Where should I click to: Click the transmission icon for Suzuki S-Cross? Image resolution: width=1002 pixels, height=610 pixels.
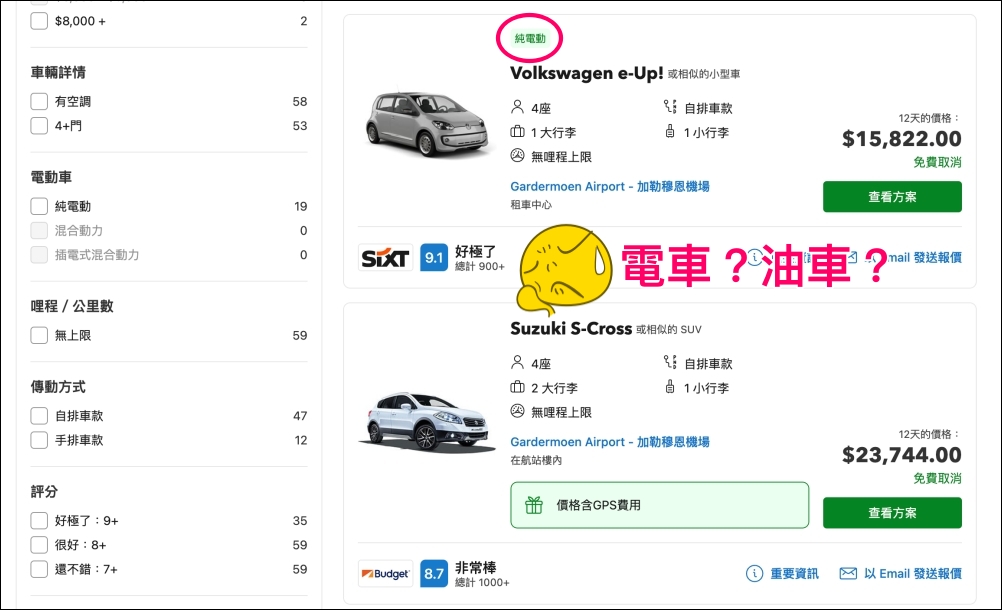[670, 362]
